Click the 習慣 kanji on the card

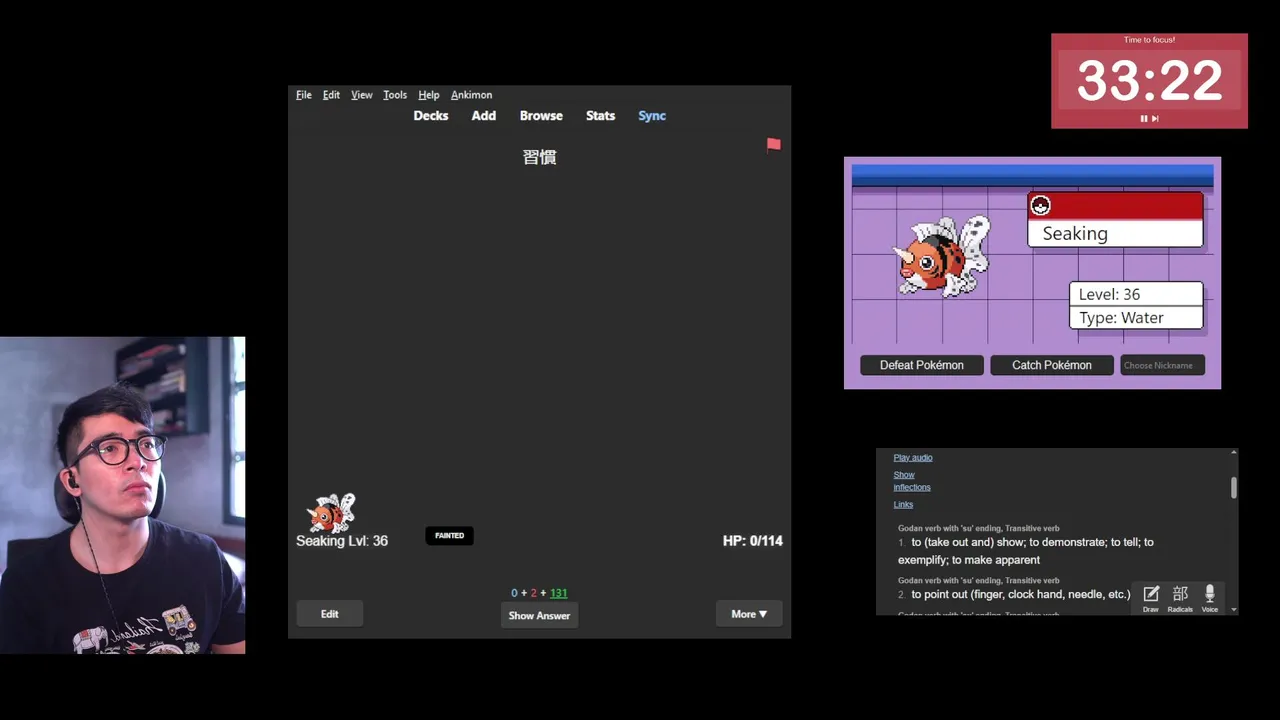pyautogui.click(x=540, y=157)
